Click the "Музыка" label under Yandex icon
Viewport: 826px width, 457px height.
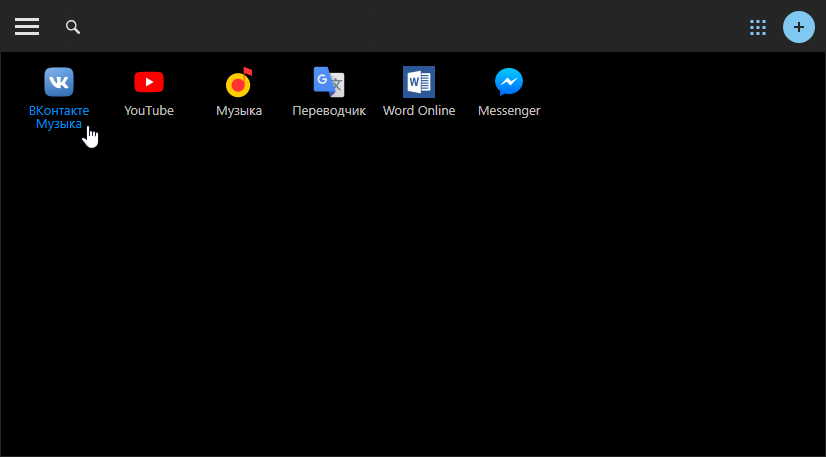click(x=239, y=111)
